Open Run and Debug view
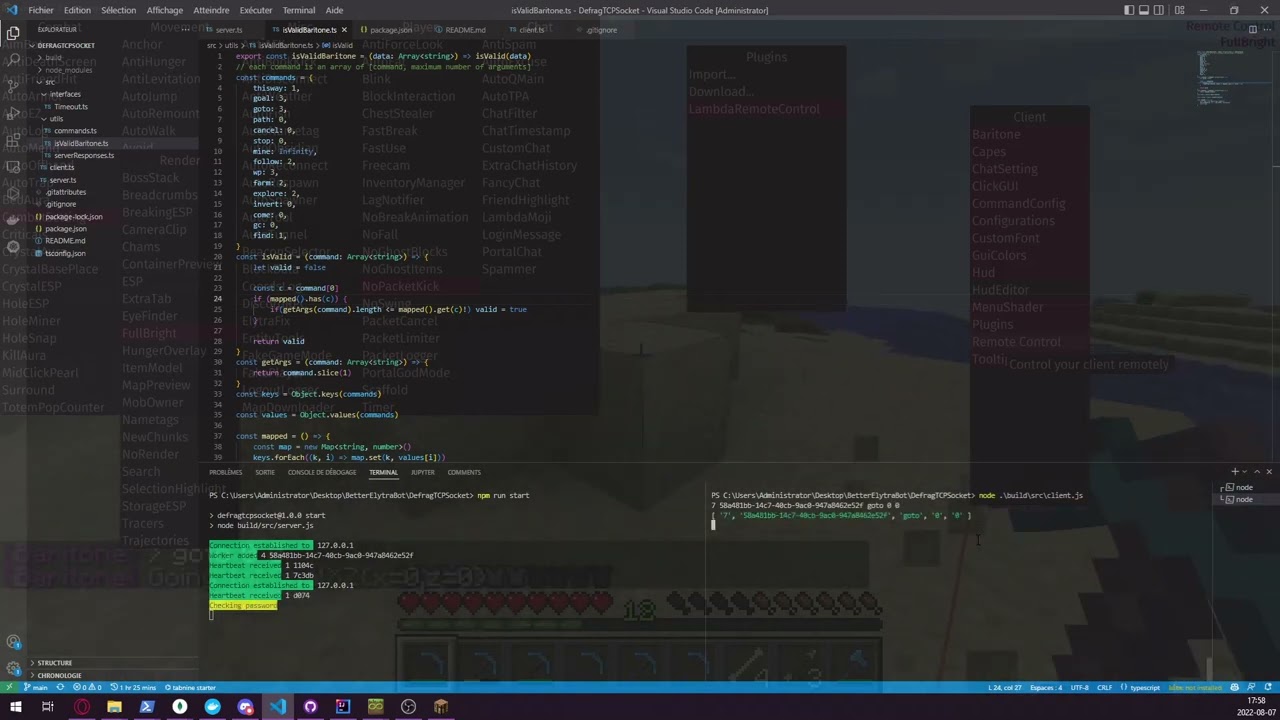The image size is (1280, 720). point(13,114)
